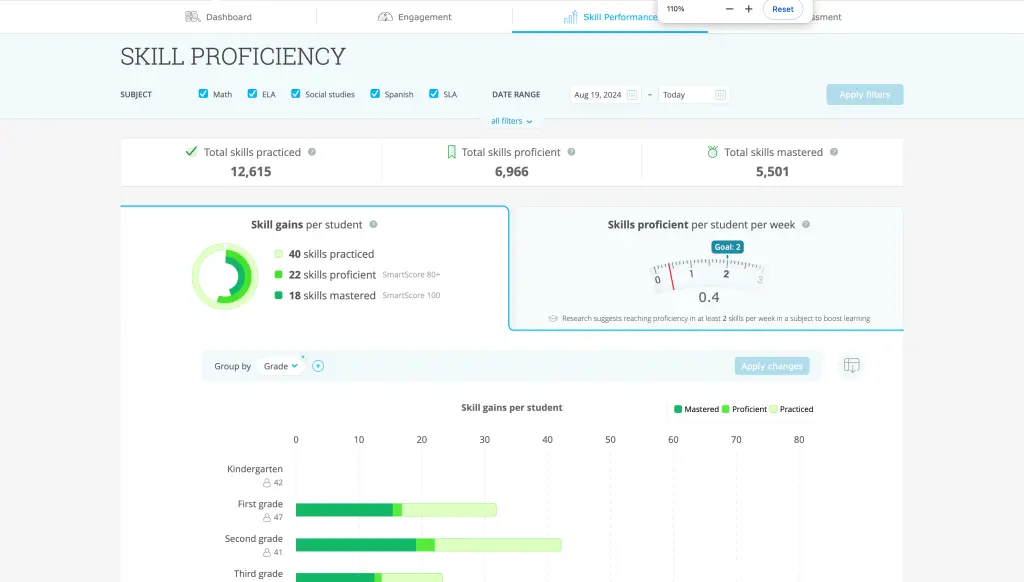Click the Kindergarten row label
This screenshot has width=1024, height=582.
(x=255, y=469)
